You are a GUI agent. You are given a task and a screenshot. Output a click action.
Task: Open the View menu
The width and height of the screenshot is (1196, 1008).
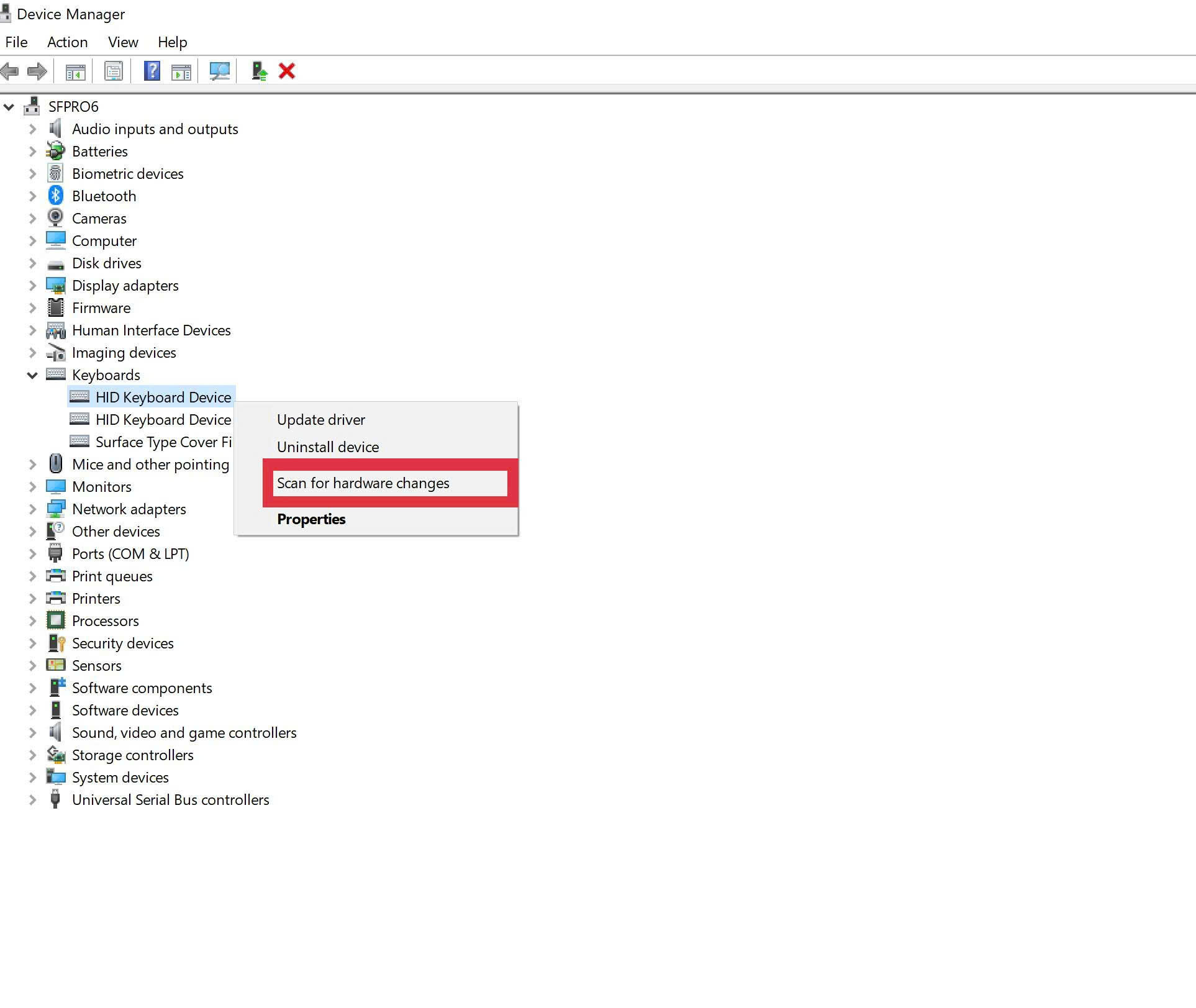coord(122,42)
